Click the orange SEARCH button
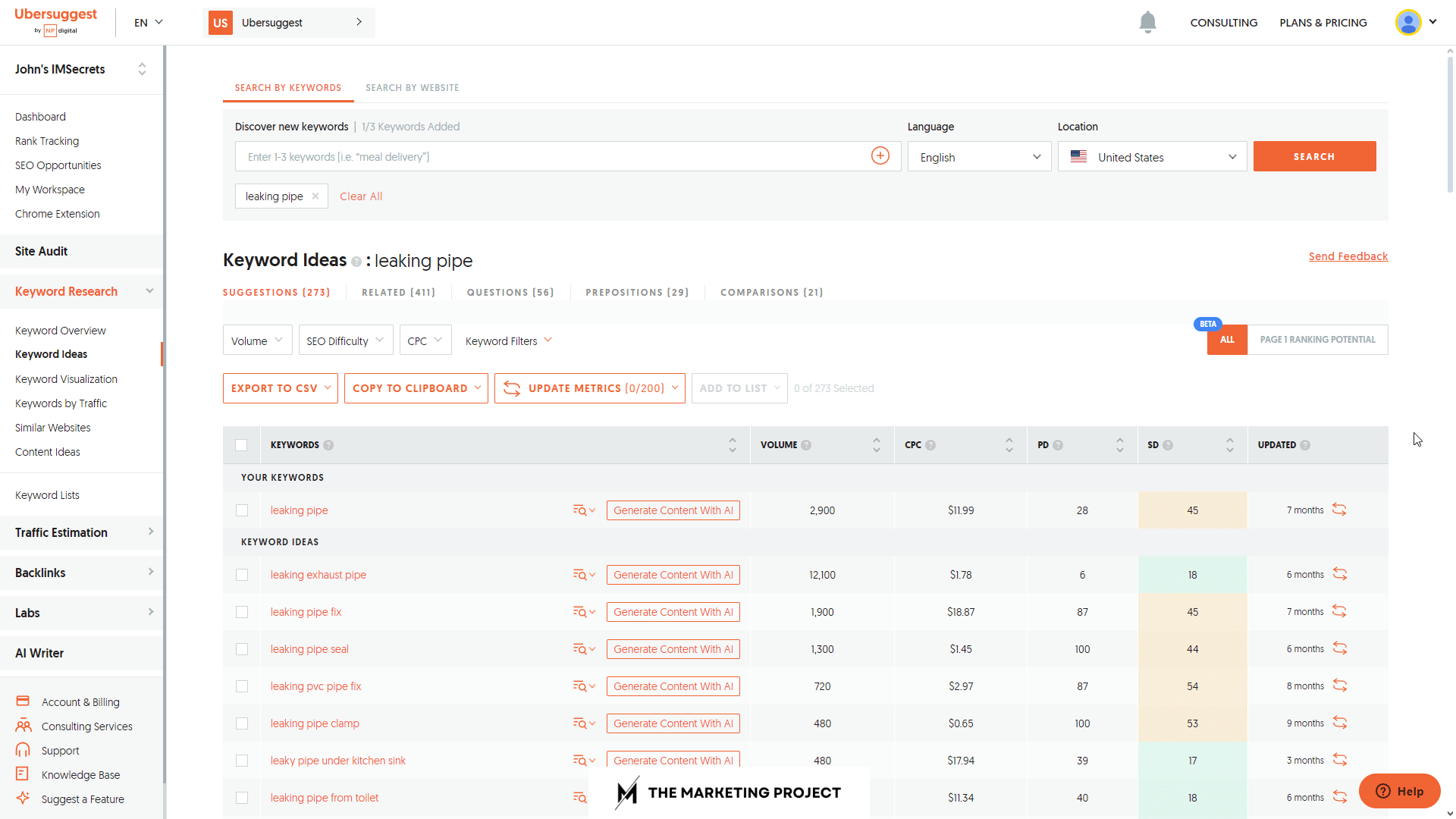 (x=1314, y=156)
